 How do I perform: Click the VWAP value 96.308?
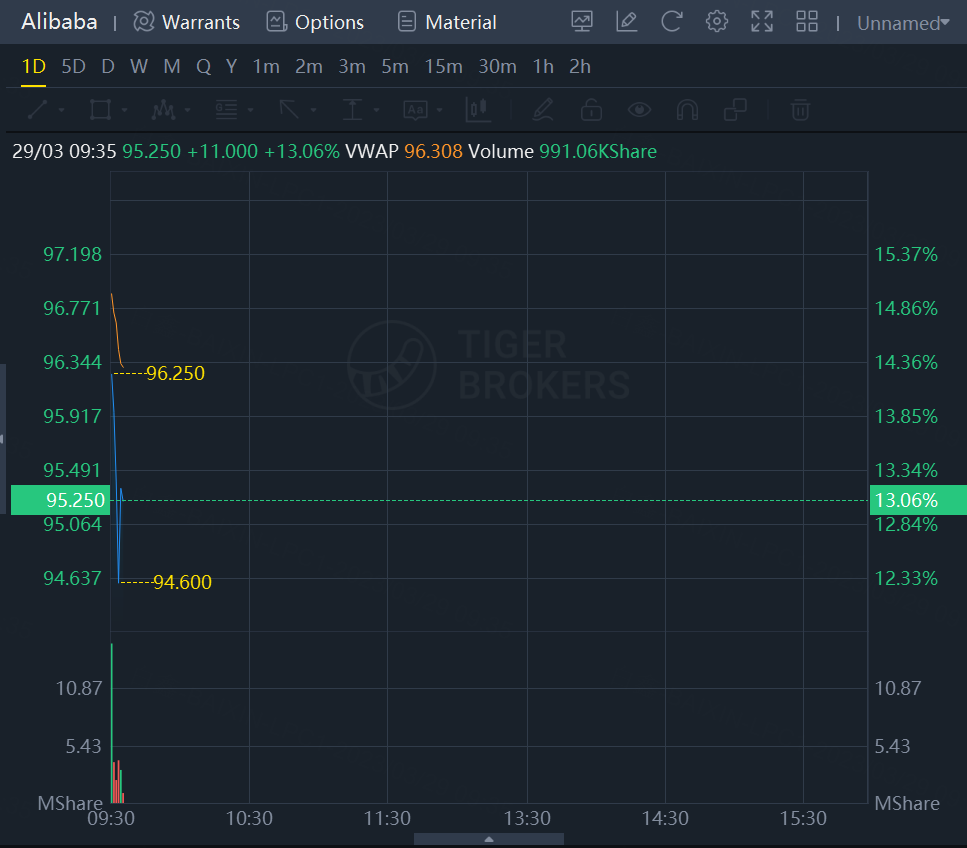[433, 151]
